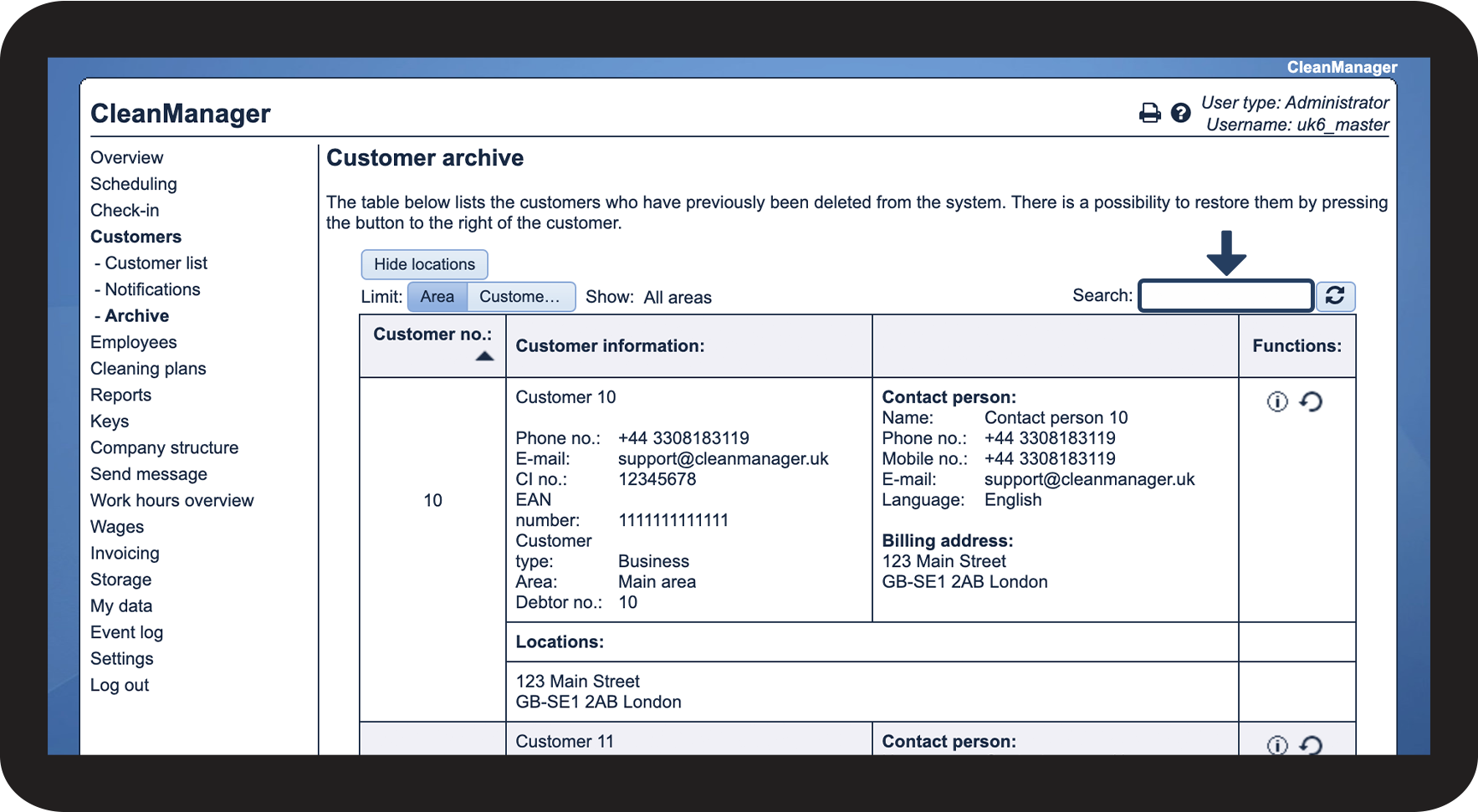1478x812 pixels.
Task: View the Event log
Action: pos(127,633)
